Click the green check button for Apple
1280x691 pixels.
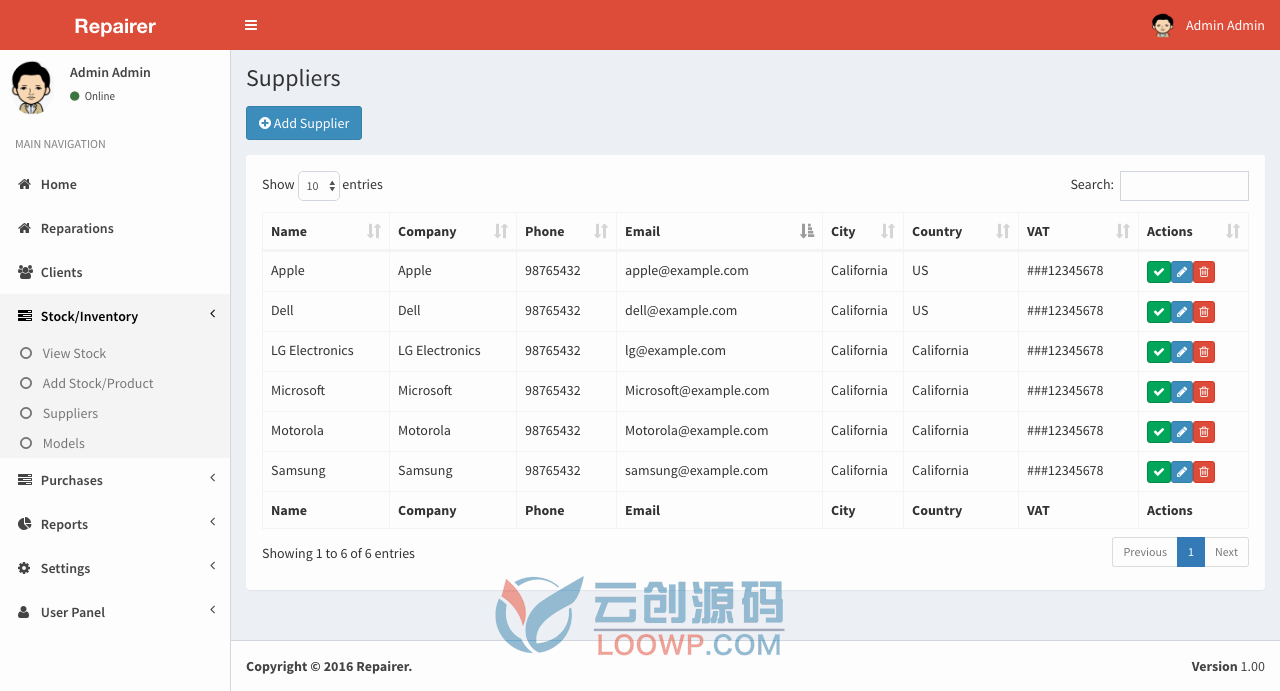1158,272
